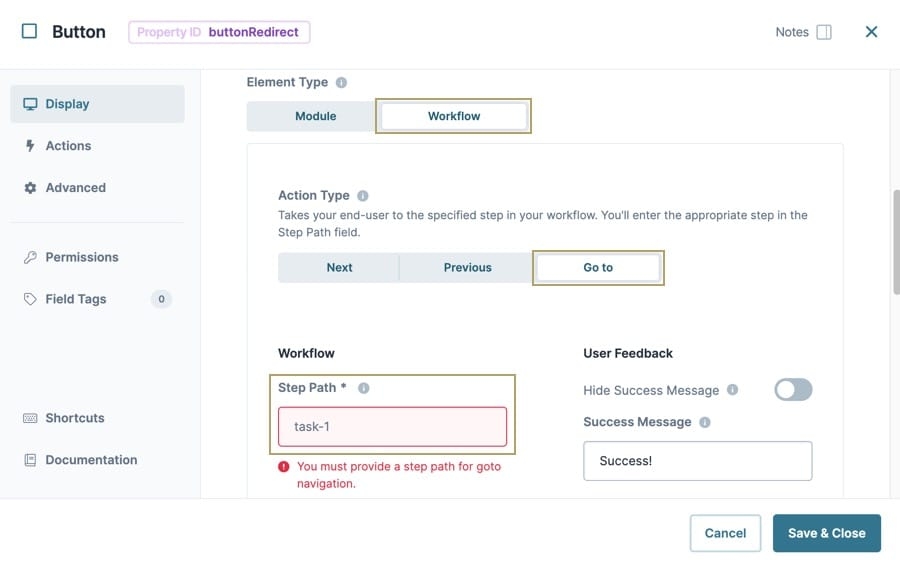This screenshot has width=900, height=564.
Task: Click the Actions lightning bolt icon
Action: click(30, 146)
